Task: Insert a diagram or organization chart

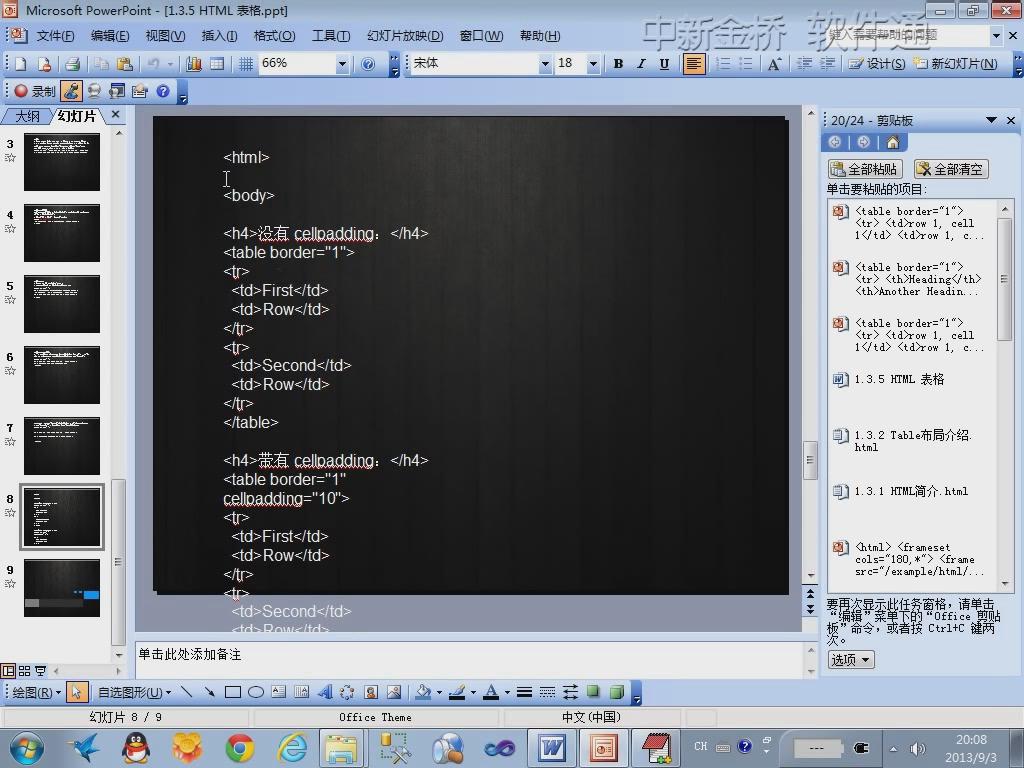Action: (347, 692)
